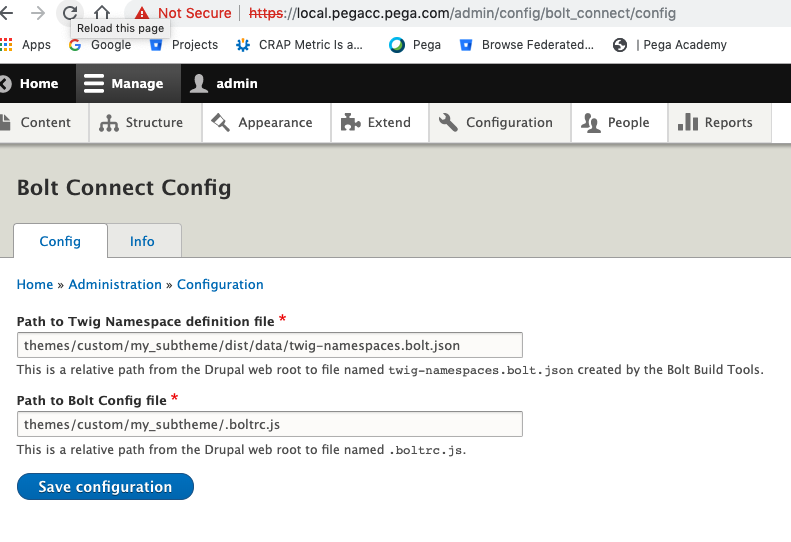The width and height of the screenshot is (791, 542).
Task: Click the browser reload page icon
Action: (70, 13)
